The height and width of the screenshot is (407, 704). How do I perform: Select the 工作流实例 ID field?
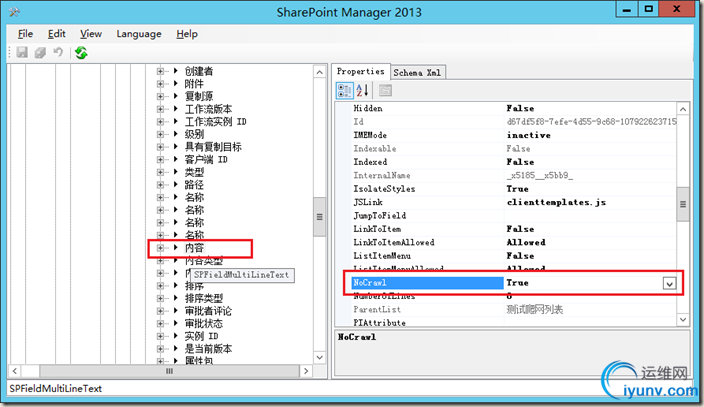[x=216, y=122]
